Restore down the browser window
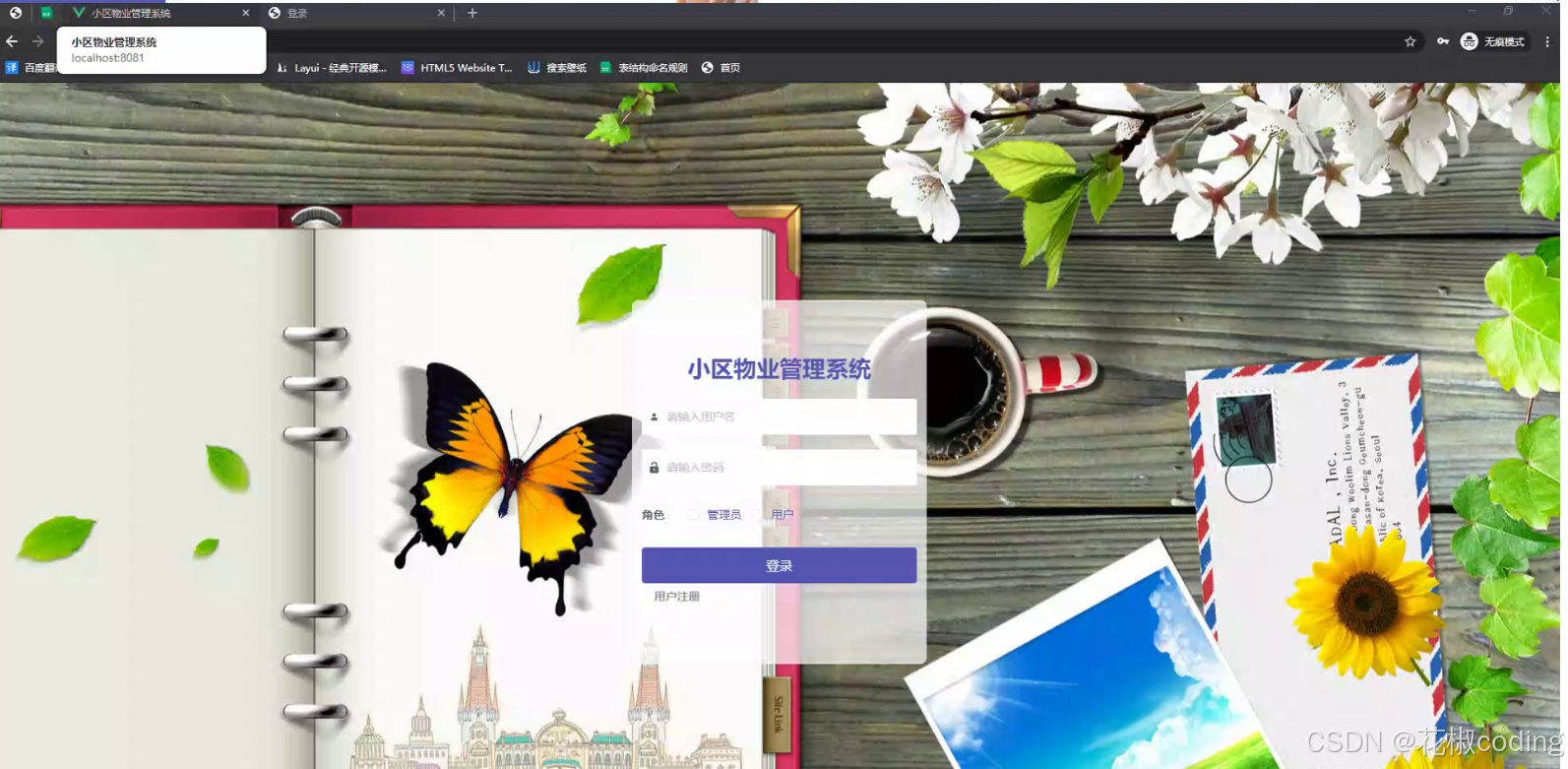 [x=1508, y=11]
